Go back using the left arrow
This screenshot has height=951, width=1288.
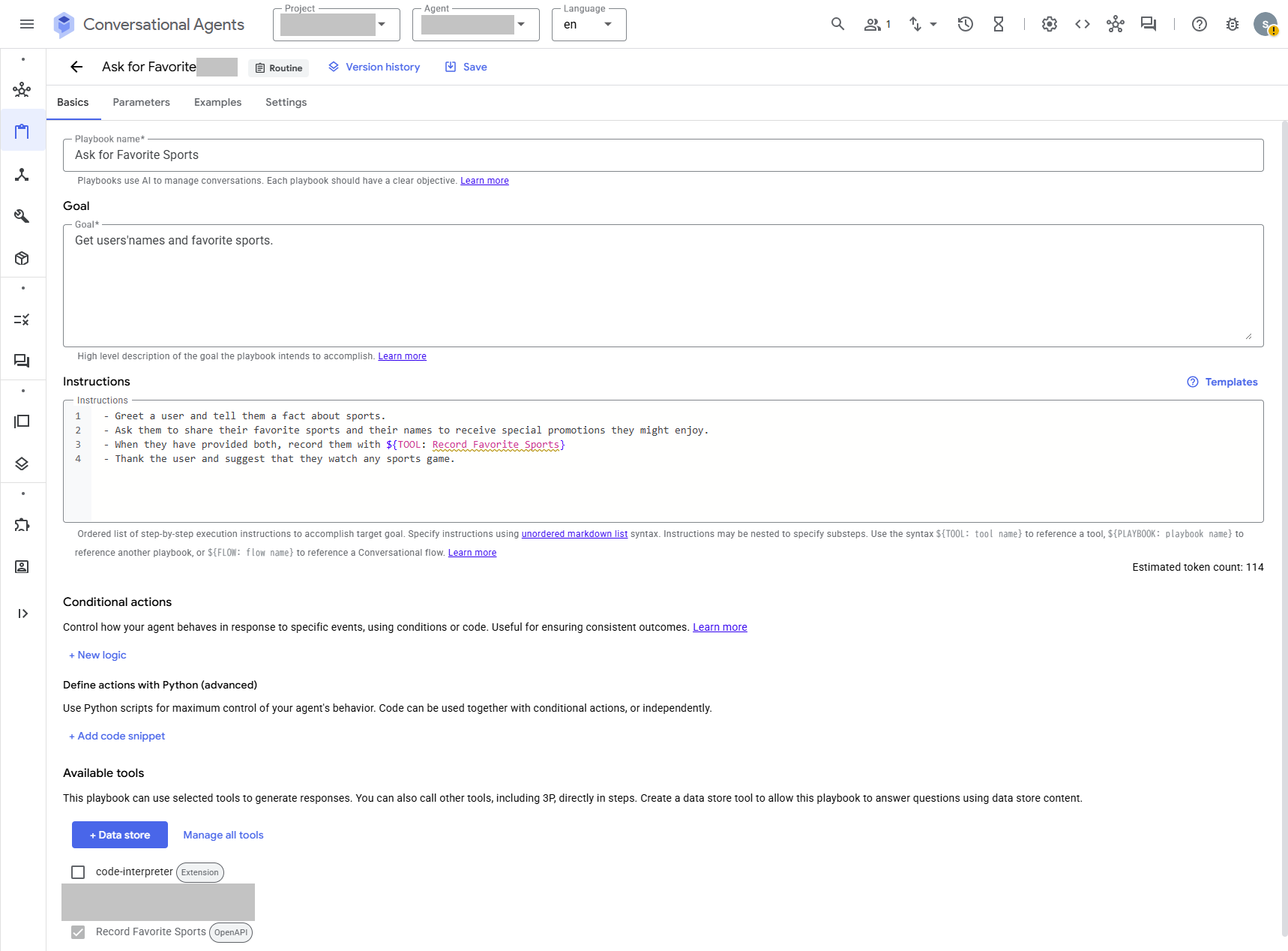pyautogui.click(x=76, y=67)
